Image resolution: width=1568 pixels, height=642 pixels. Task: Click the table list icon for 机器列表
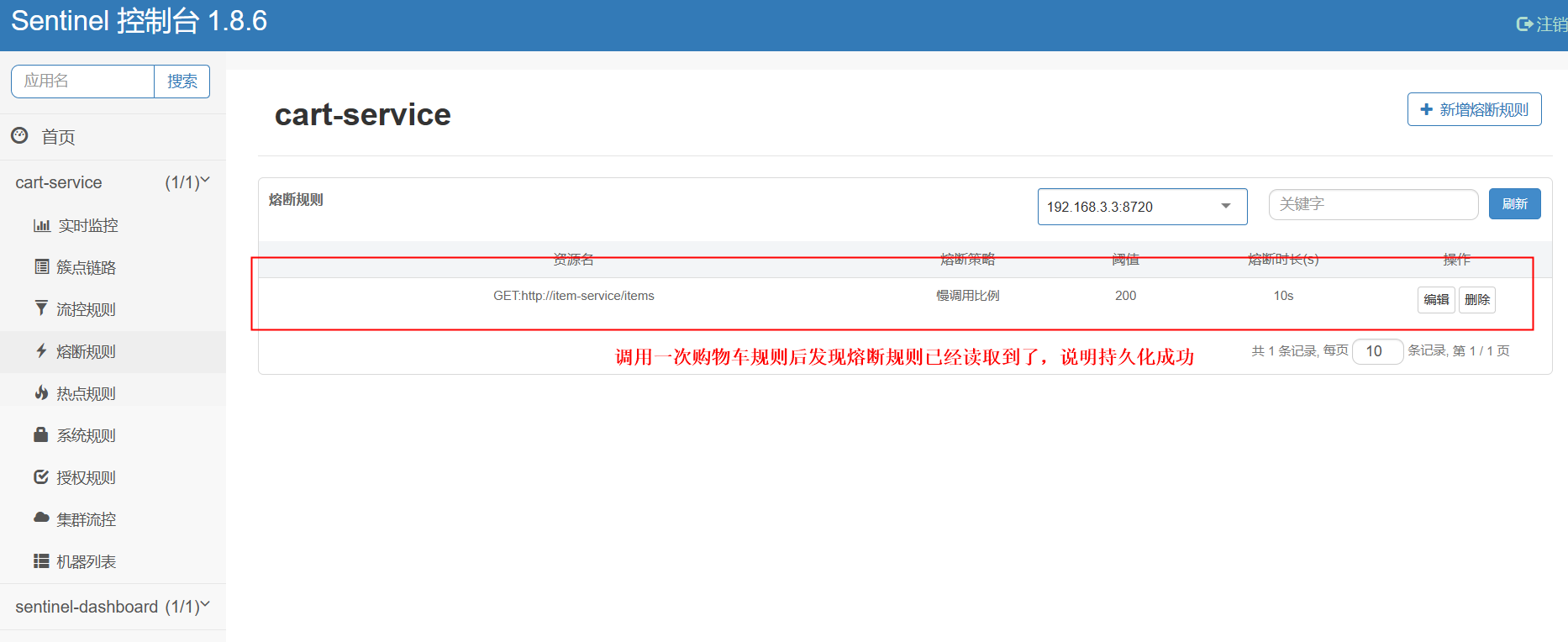click(x=40, y=560)
